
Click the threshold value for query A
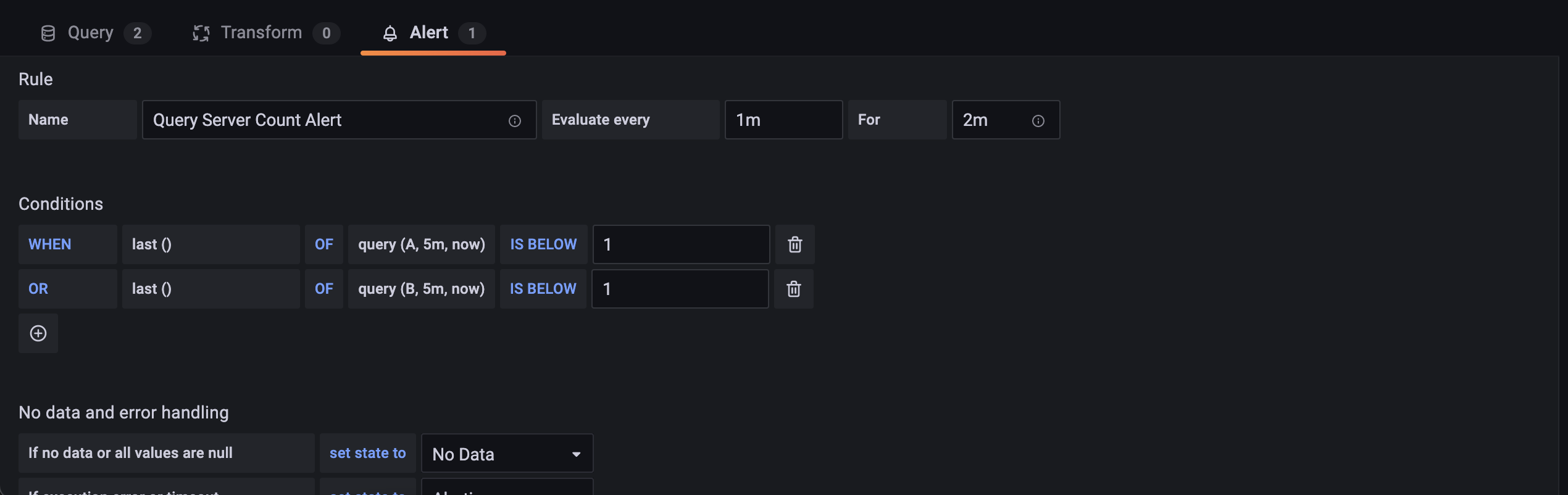680,244
